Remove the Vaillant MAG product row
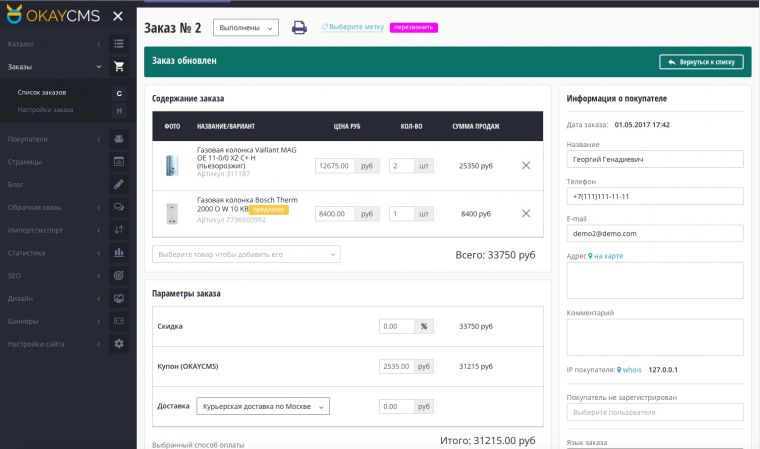 click(x=526, y=165)
